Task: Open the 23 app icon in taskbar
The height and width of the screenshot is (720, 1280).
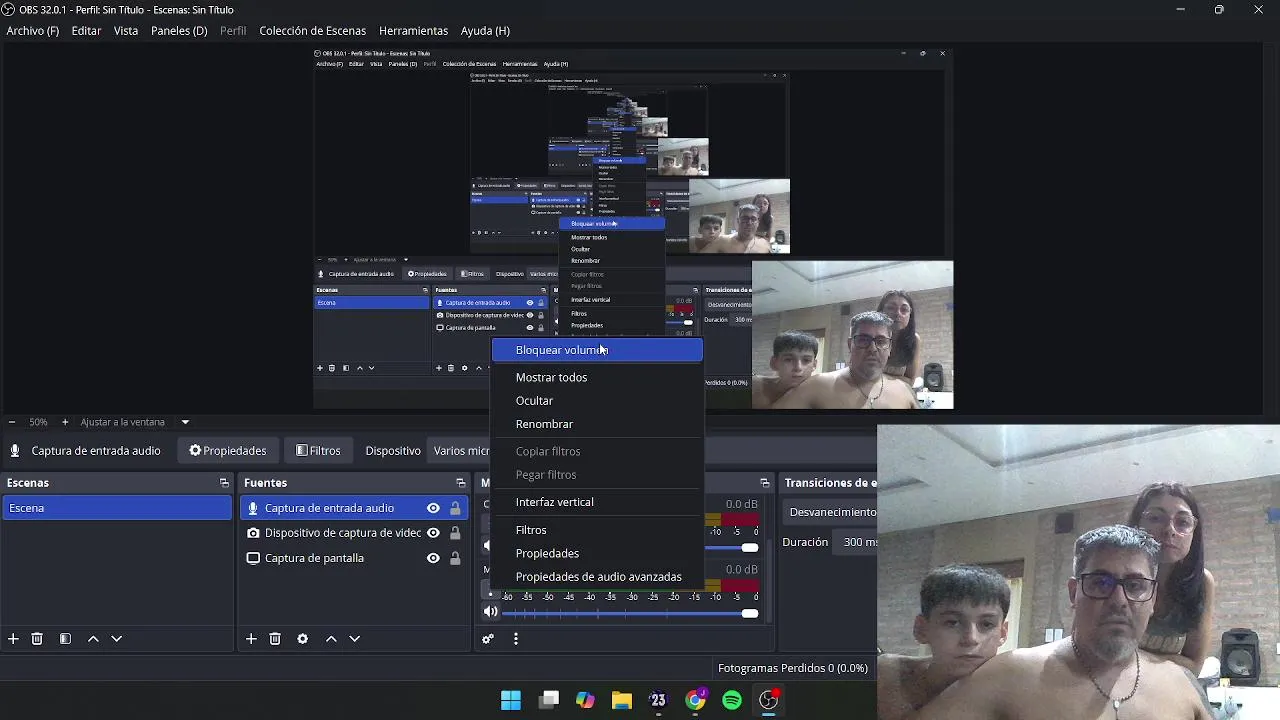Action: [658, 700]
